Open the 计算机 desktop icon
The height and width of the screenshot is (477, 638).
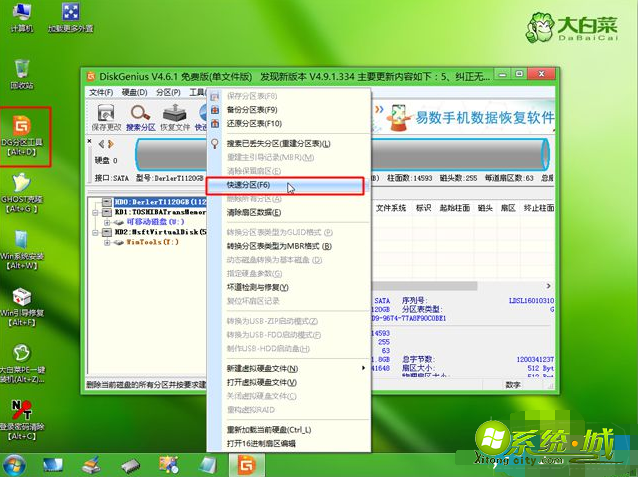click(22, 16)
